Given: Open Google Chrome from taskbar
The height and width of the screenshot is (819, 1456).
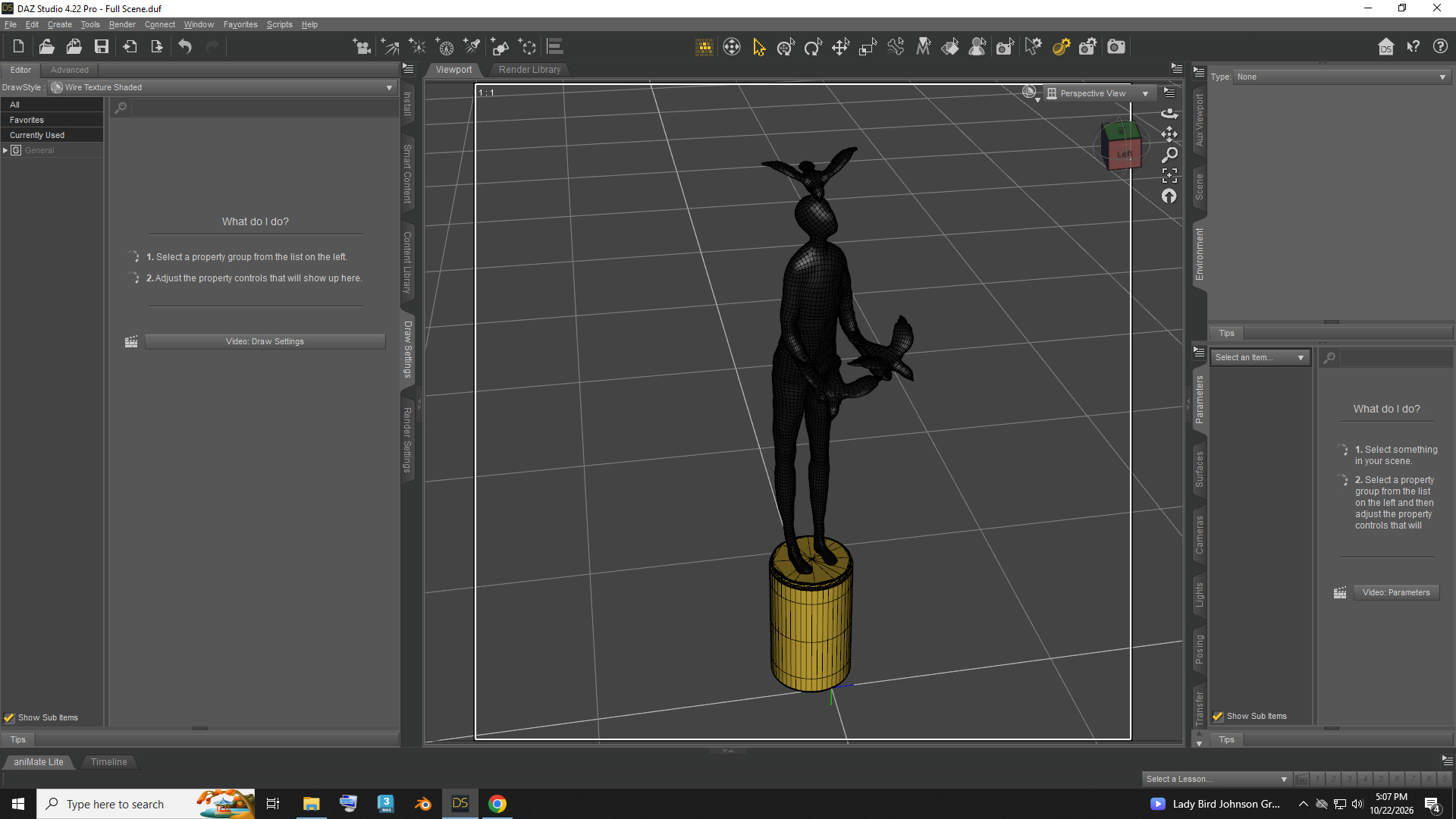Looking at the screenshot, I should 497,804.
